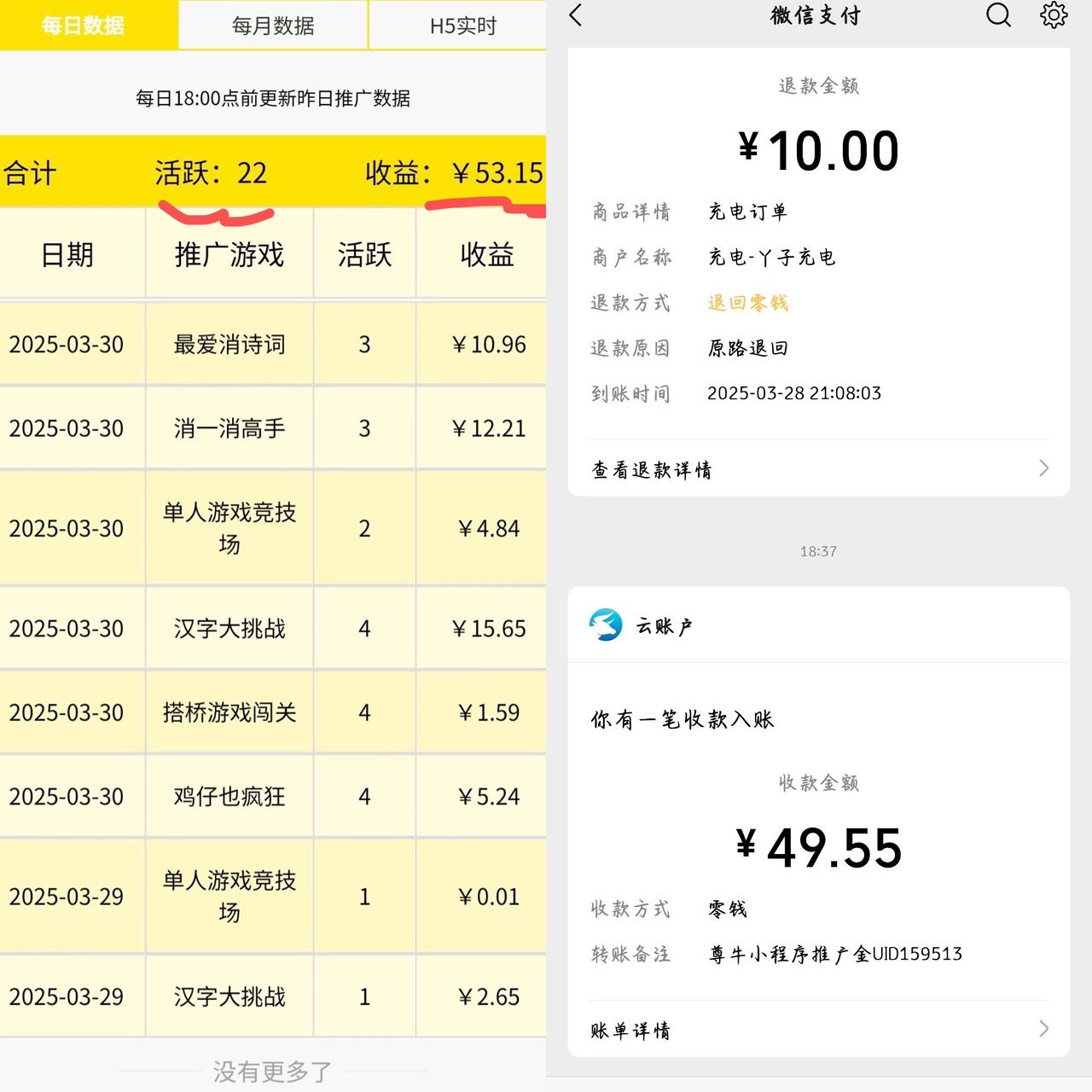Screen dimensions: 1092x1092
Task: Click the 活跃 column header
Action: tap(364, 254)
